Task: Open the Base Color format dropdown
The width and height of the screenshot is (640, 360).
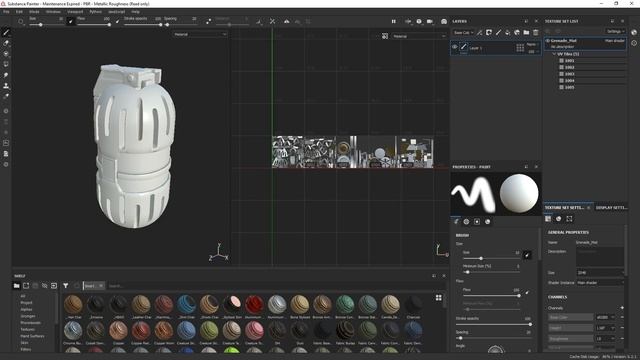Action: [x=606, y=317]
